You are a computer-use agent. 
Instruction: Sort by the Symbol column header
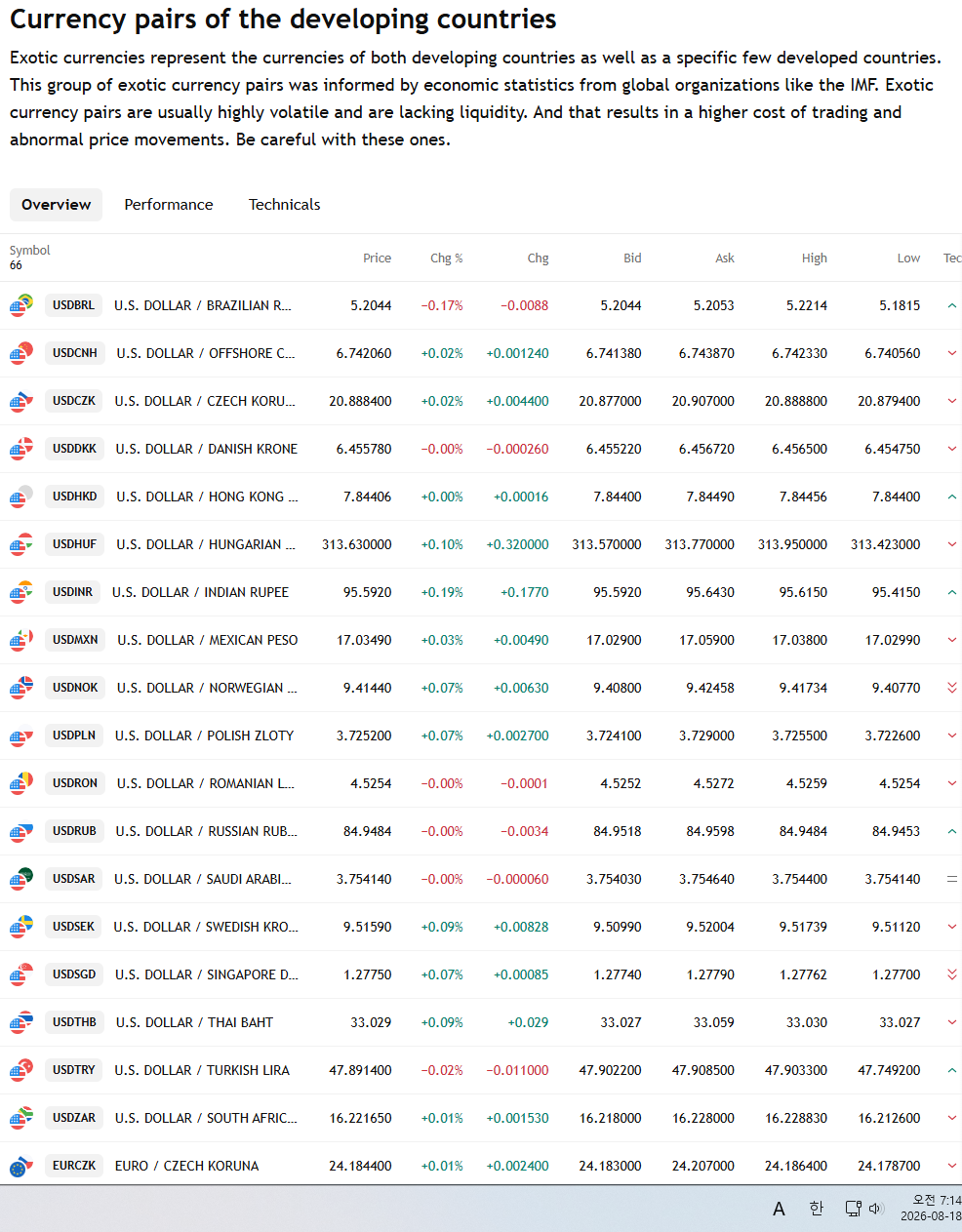click(30, 251)
